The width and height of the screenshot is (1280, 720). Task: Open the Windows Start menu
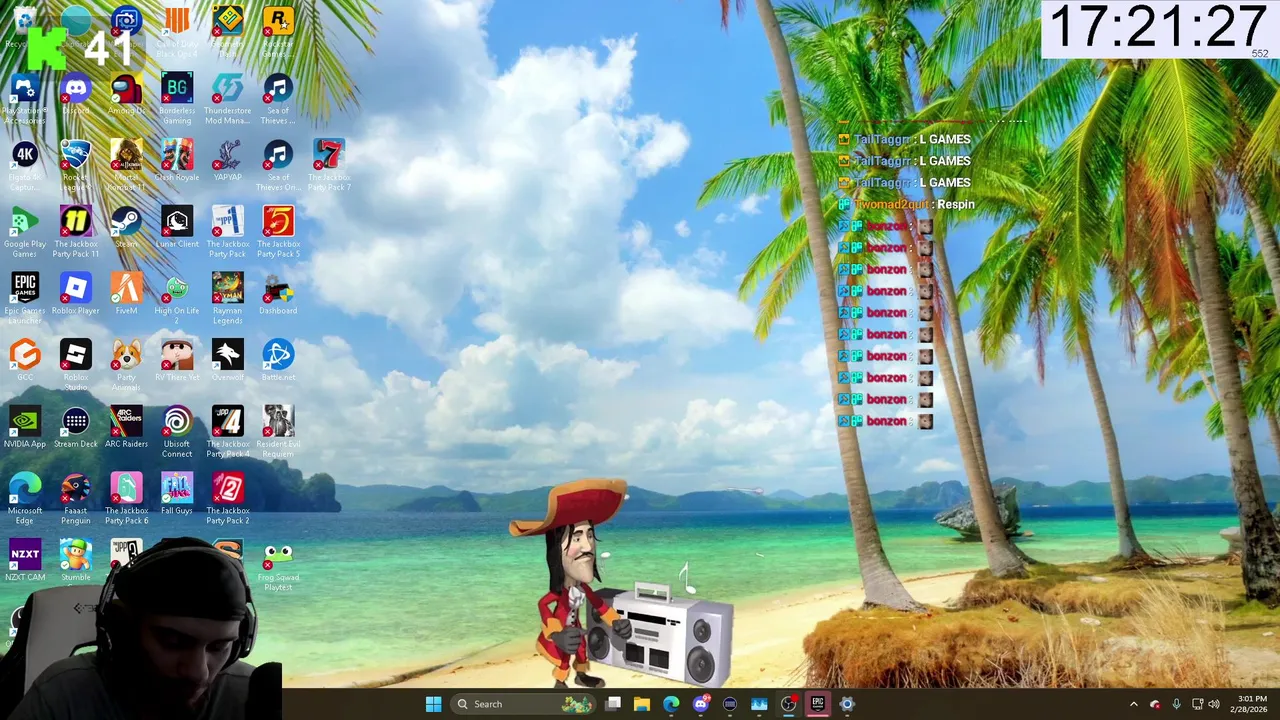[433, 704]
